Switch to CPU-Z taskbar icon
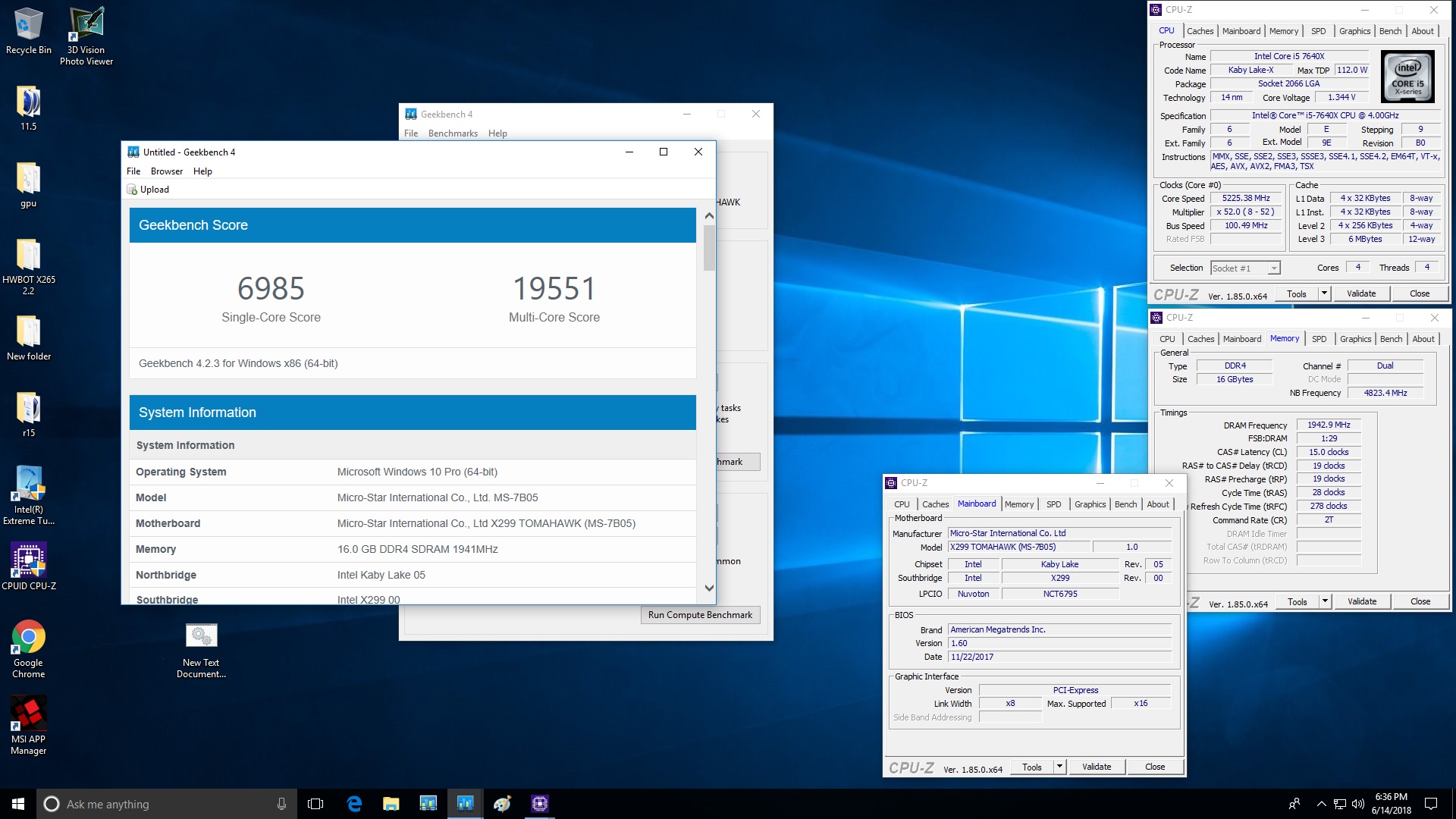This screenshot has height=819, width=1456. (x=539, y=804)
